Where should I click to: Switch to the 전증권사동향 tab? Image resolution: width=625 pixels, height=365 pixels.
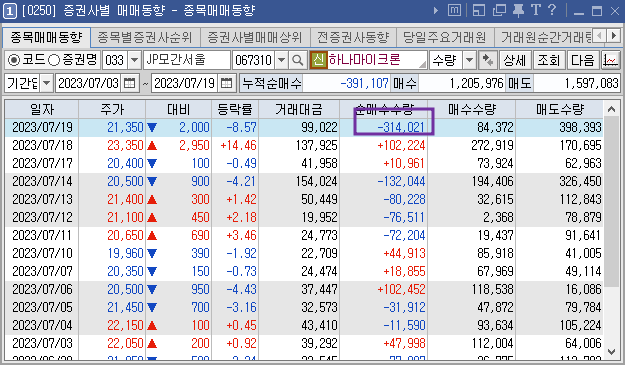(353, 37)
